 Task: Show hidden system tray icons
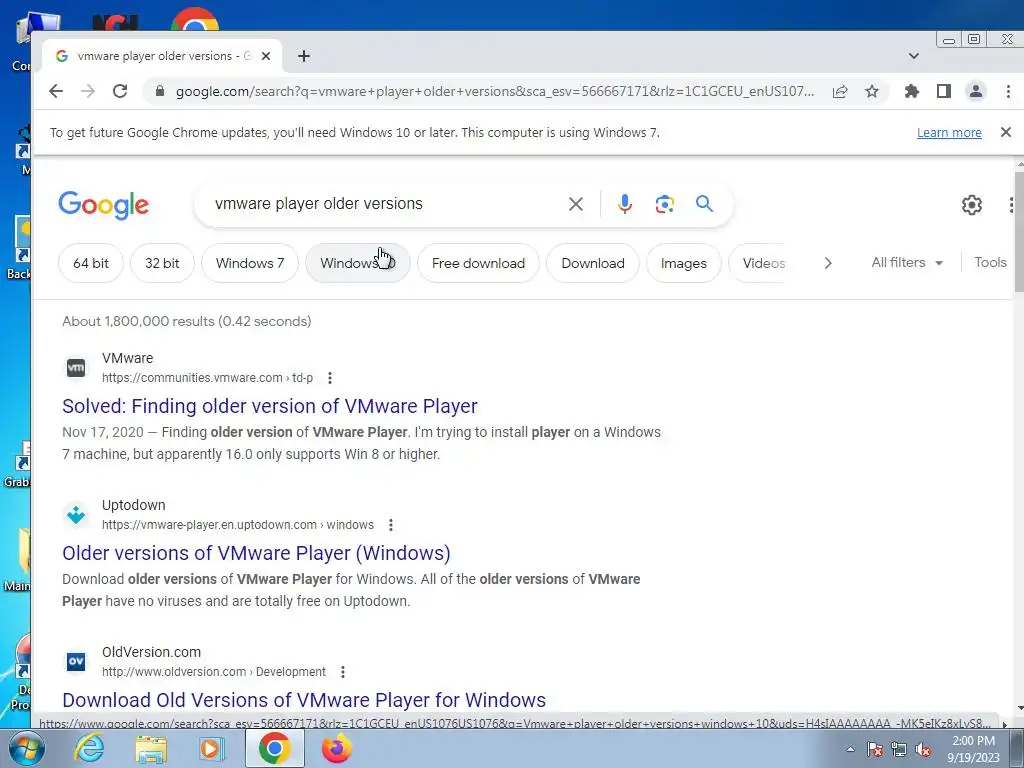(850, 749)
